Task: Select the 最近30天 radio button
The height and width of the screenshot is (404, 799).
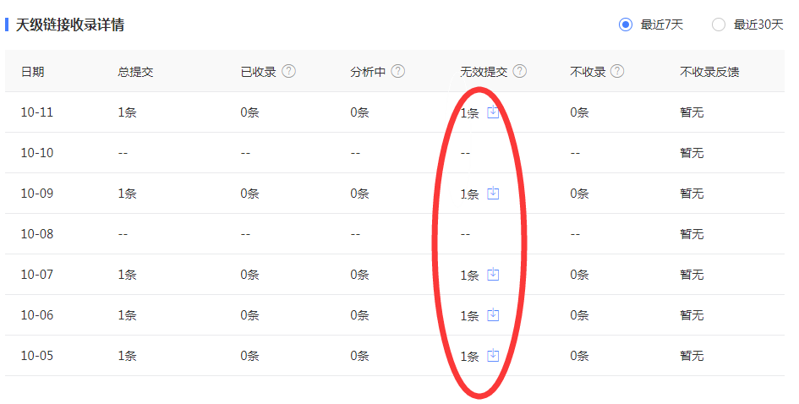Action: pyautogui.click(x=718, y=24)
